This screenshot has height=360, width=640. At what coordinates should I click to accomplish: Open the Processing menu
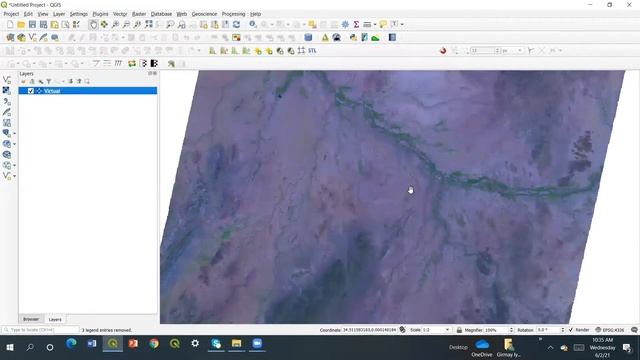233,14
